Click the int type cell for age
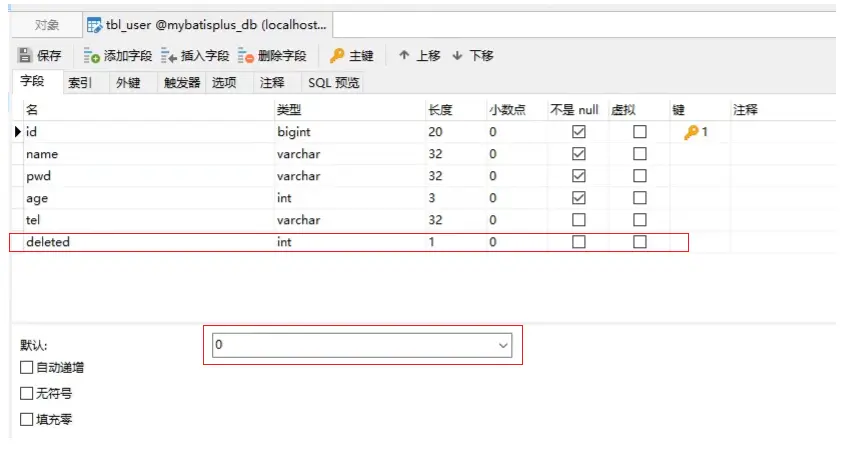846x450 pixels. click(350, 198)
